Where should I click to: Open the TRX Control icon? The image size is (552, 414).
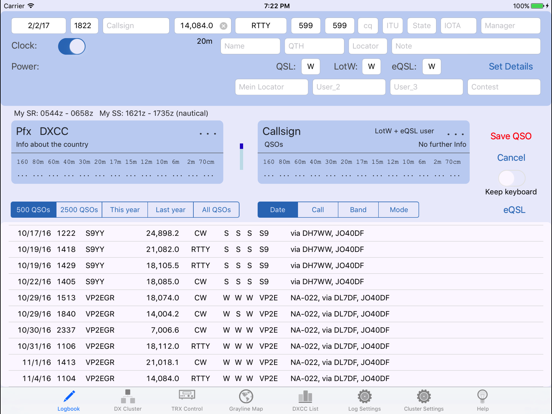(187, 395)
